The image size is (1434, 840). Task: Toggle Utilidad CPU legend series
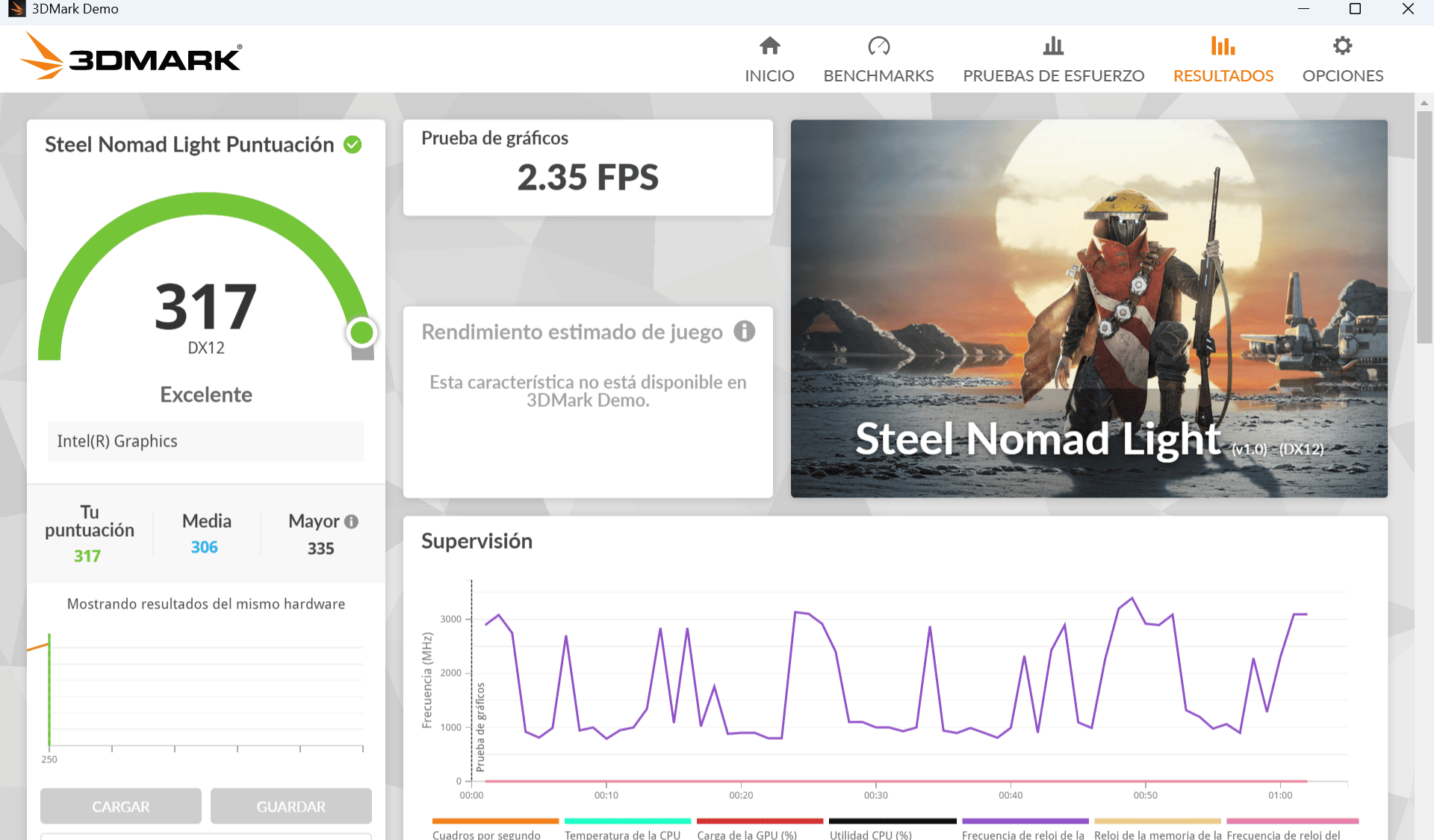[871, 834]
